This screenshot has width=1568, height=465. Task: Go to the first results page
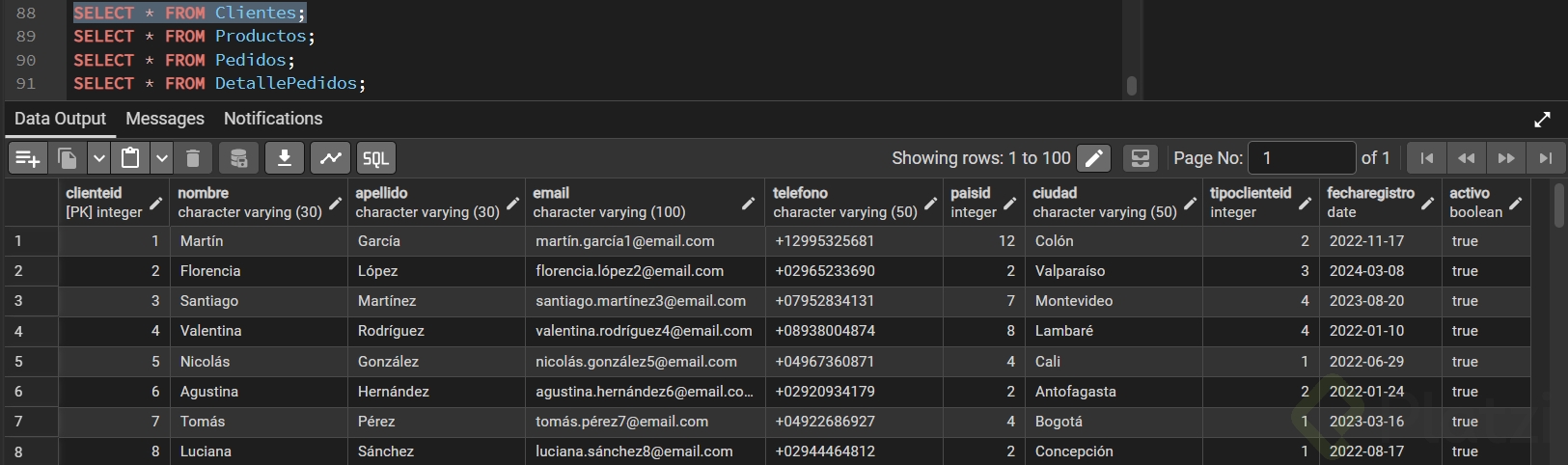[x=1427, y=158]
